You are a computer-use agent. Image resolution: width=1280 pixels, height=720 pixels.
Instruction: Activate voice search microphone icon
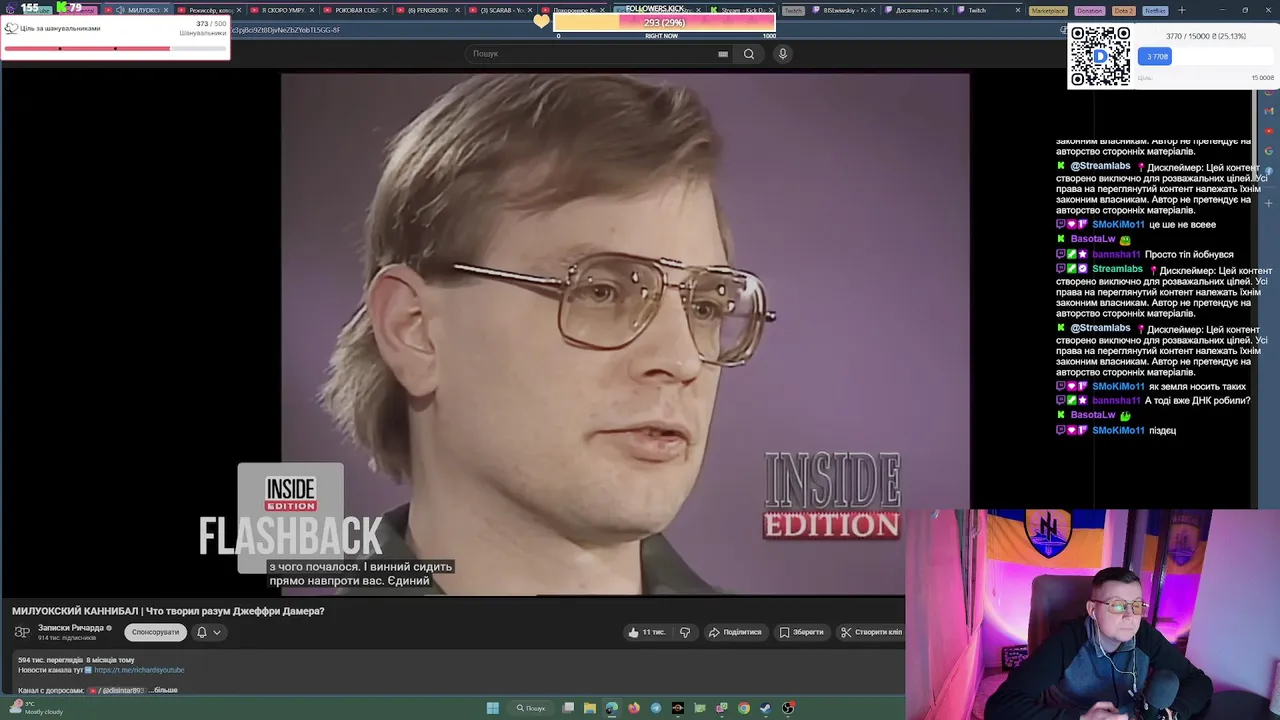(x=783, y=54)
